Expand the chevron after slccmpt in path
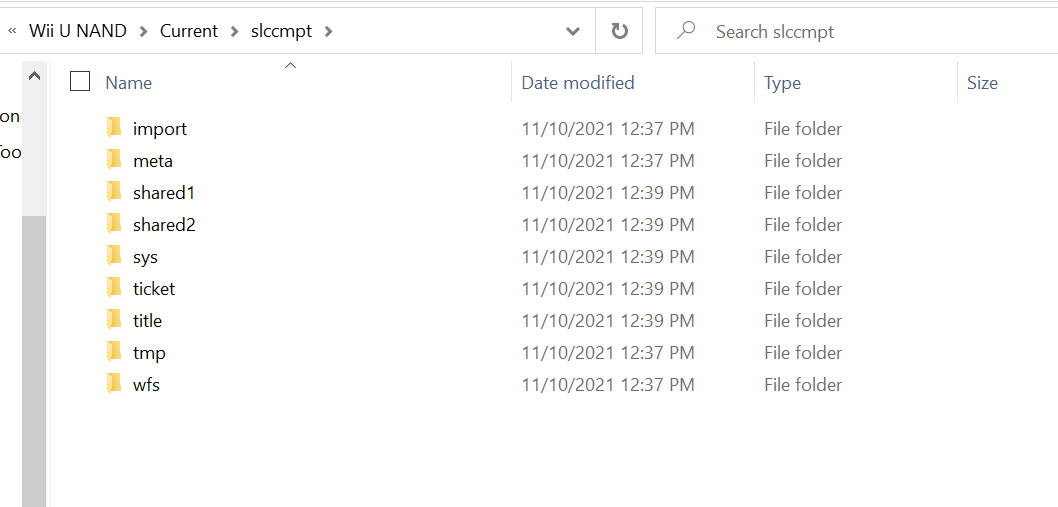The width and height of the screenshot is (1058, 507). point(329,31)
